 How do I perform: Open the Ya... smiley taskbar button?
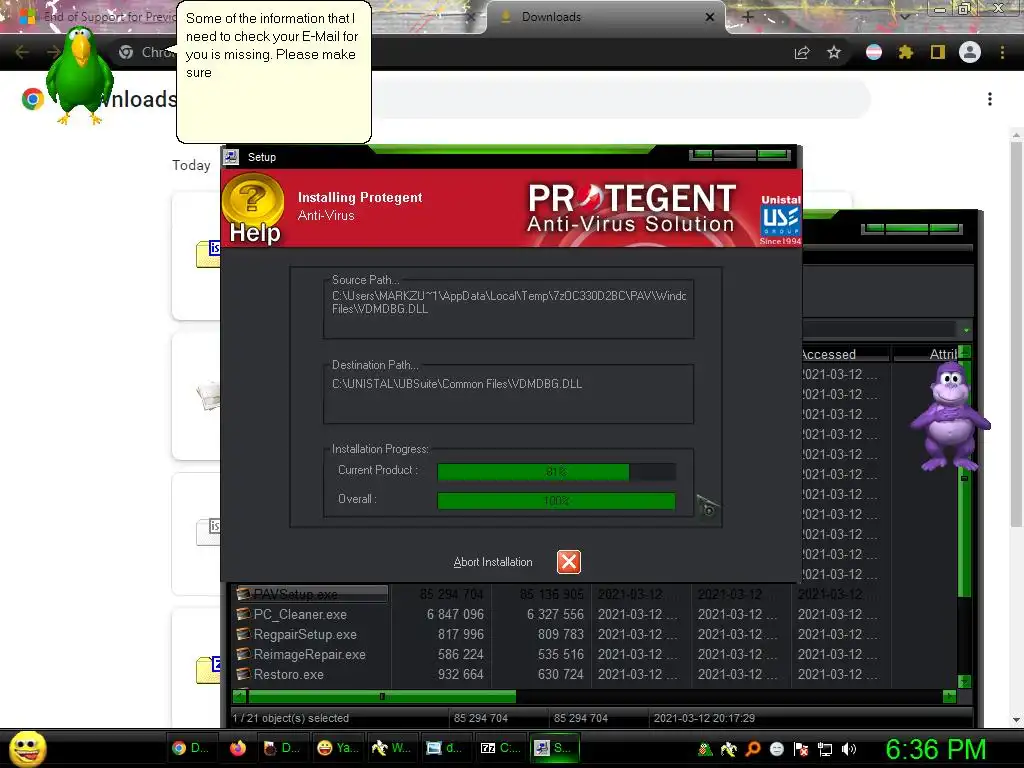point(338,748)
